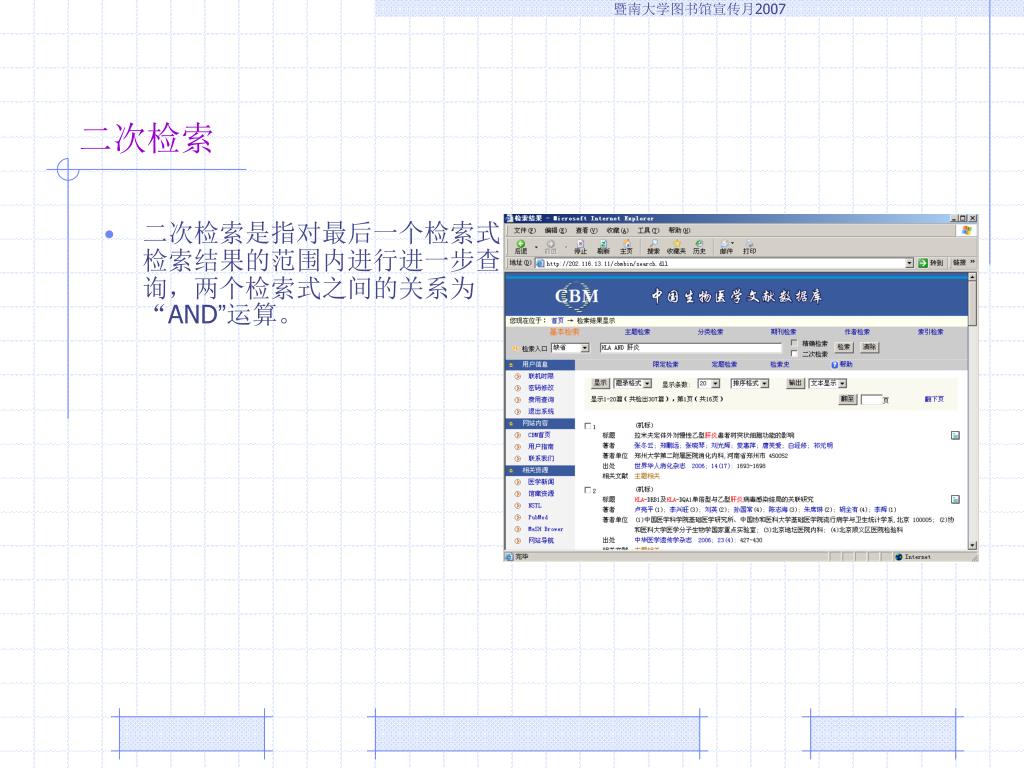This screenshot has width=1024, height=768.
Task: Click the Internet zone icon in status bar
Action: 899,557
